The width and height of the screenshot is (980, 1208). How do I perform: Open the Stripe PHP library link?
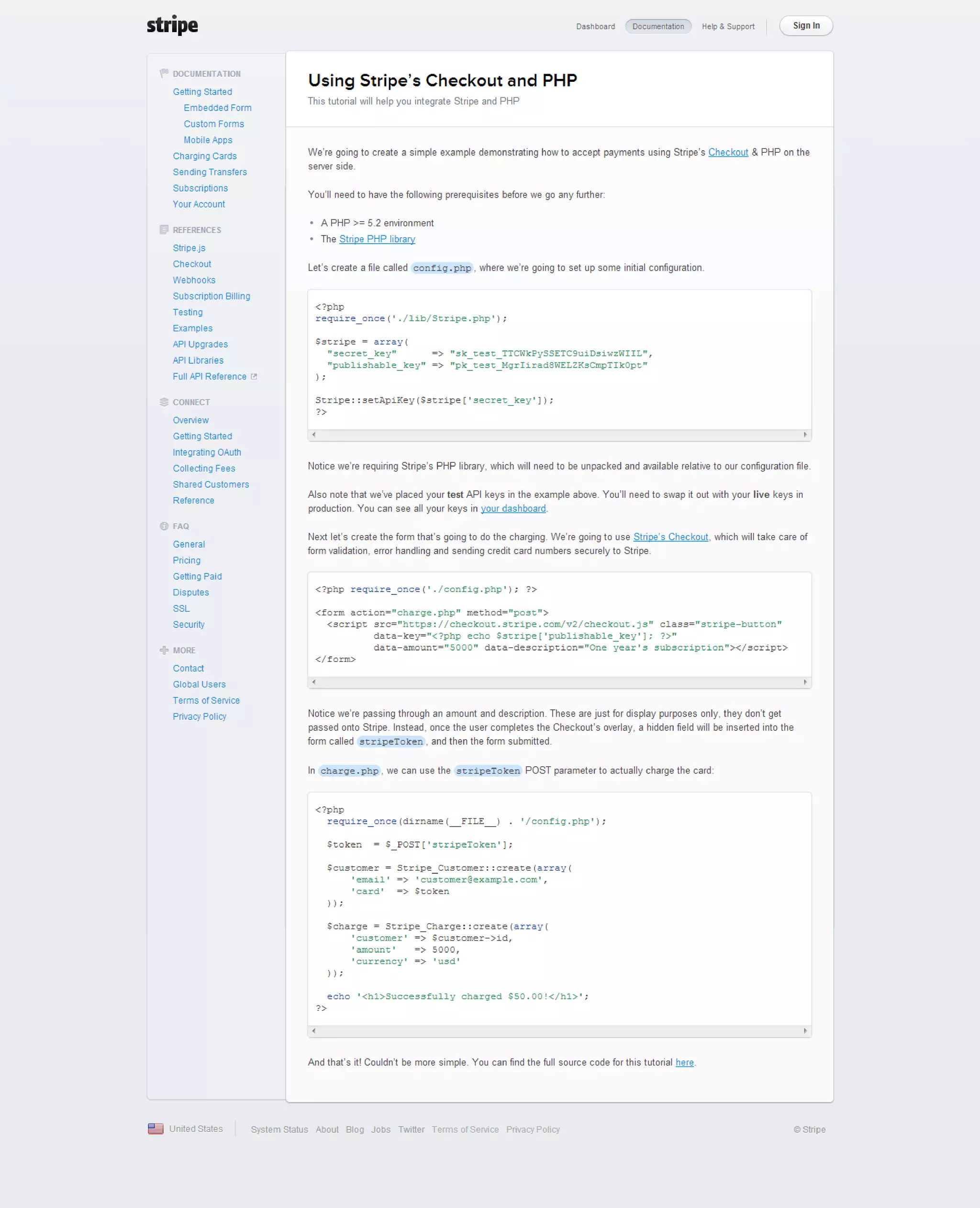click(x=377, y=239)
